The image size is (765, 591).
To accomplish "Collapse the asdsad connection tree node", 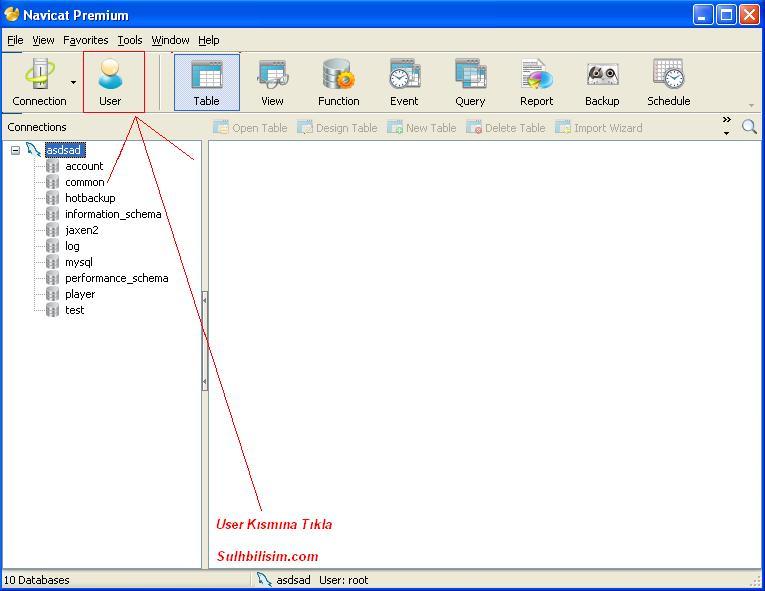I will point(16,150).
